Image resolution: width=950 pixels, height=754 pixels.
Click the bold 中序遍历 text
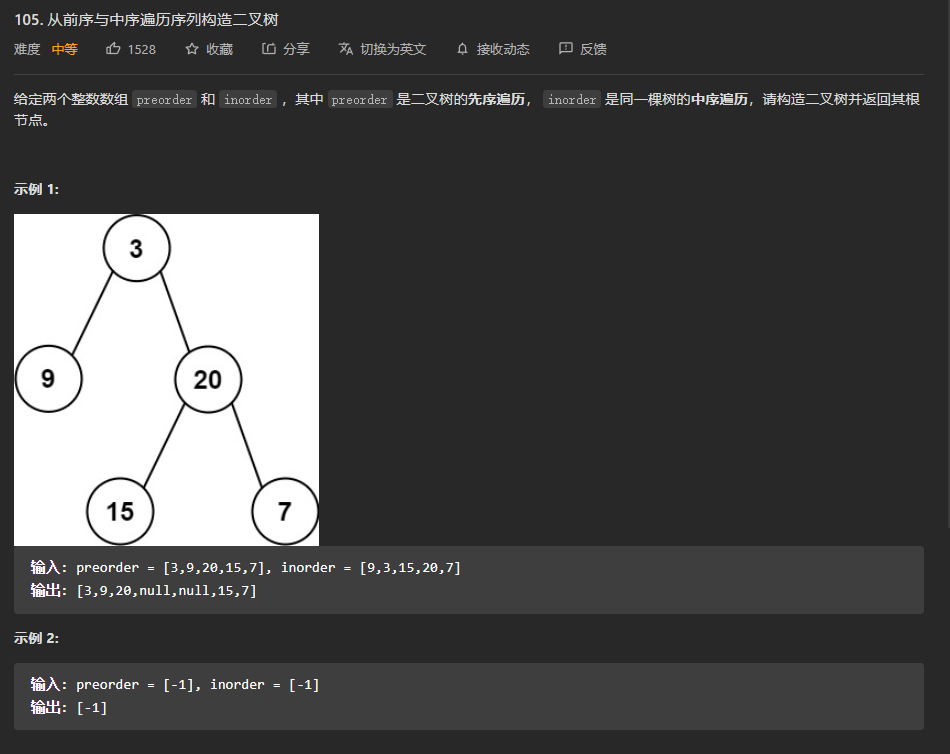point(719,99)
